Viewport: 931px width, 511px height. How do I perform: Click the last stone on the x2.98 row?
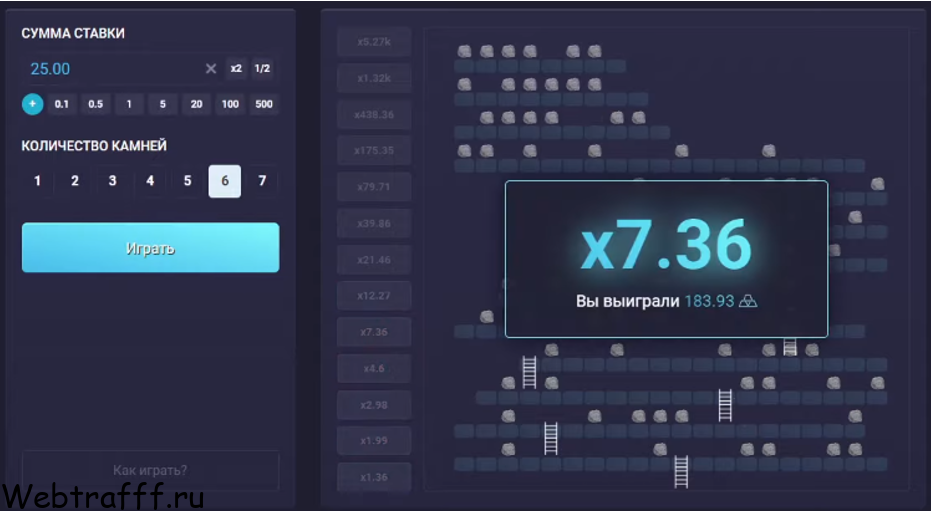click(877, 383)
